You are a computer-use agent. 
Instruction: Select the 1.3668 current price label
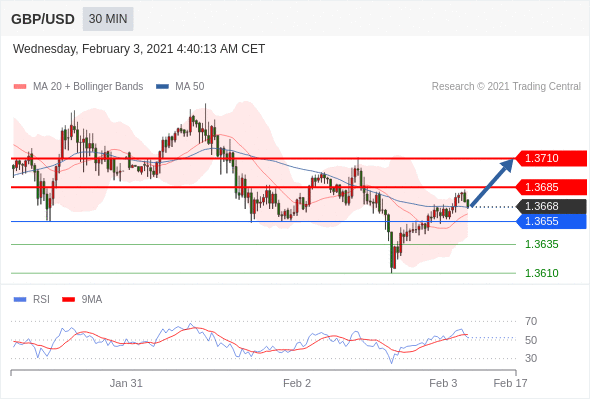[x=551, y=207]
